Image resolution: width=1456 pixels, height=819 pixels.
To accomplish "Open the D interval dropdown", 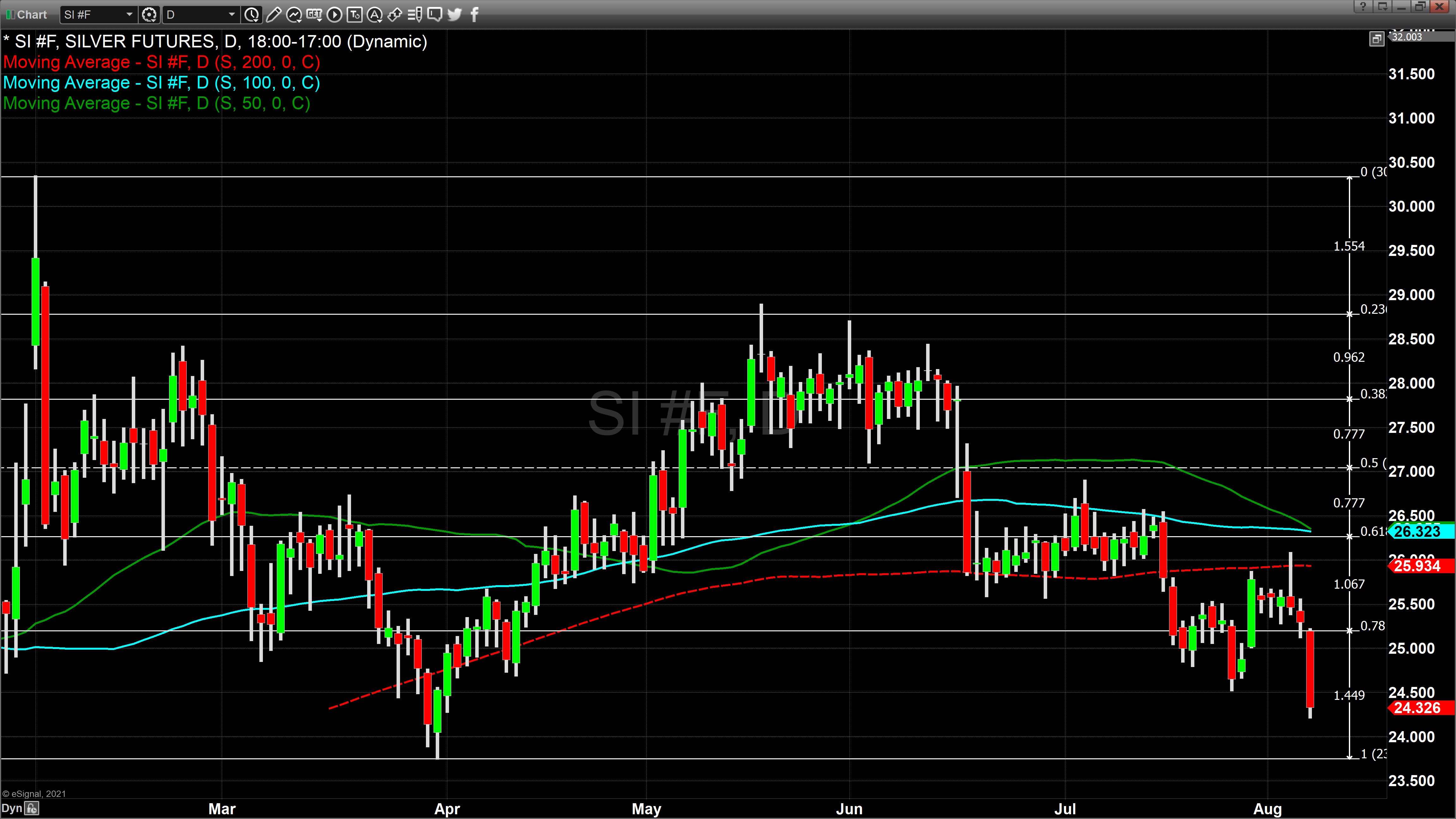I will pos(231,15).
